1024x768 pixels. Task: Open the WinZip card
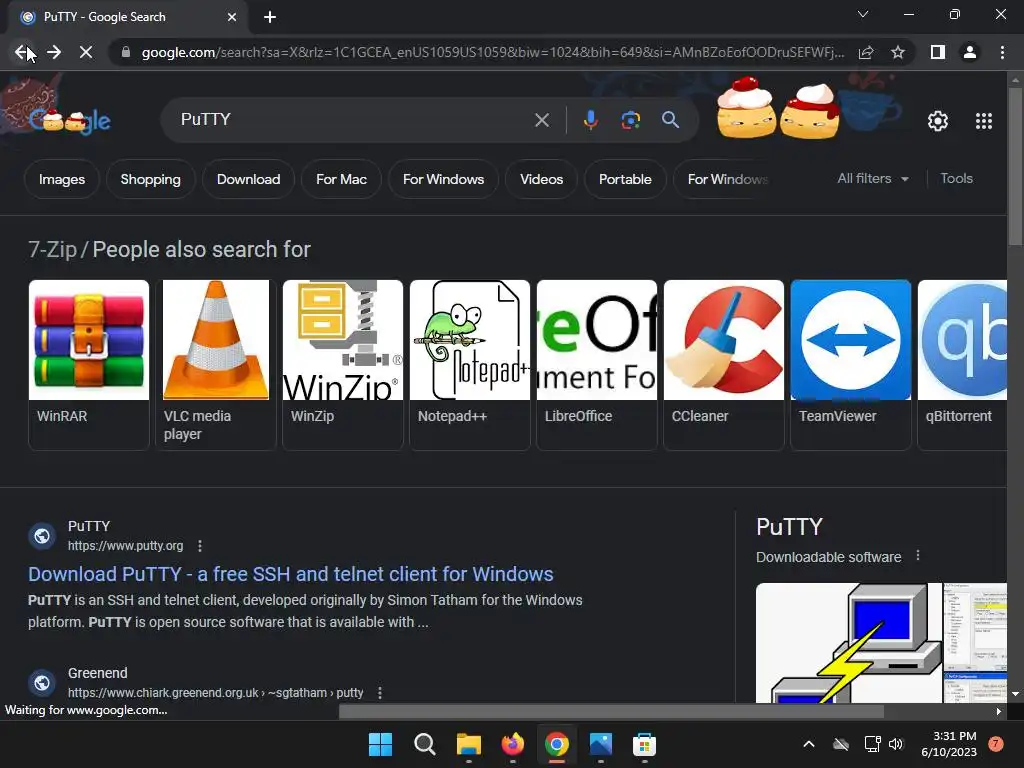[343, 364]
